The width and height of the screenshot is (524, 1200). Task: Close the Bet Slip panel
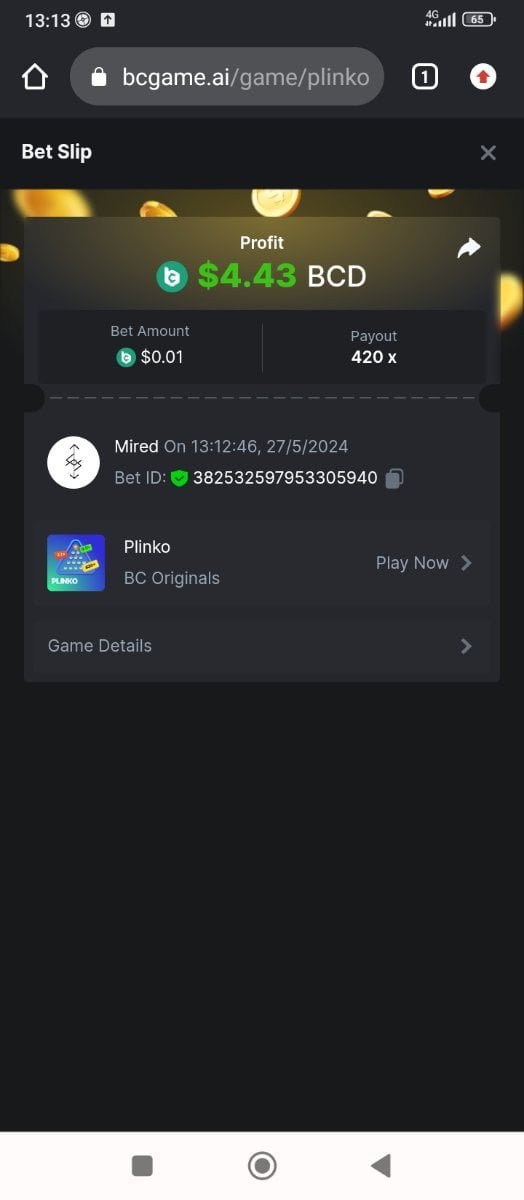488,153
